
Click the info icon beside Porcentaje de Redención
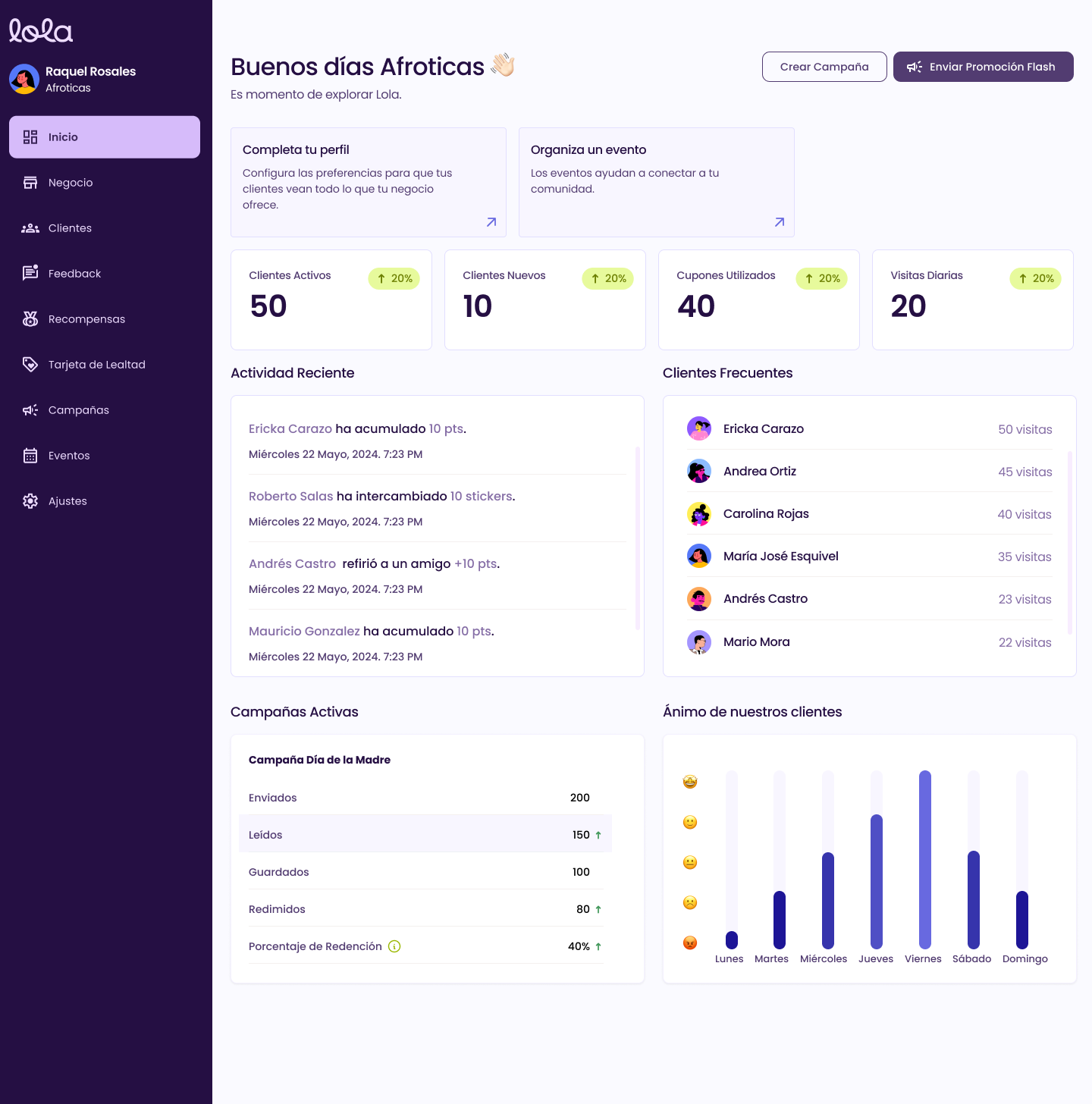tap(393, 946)
